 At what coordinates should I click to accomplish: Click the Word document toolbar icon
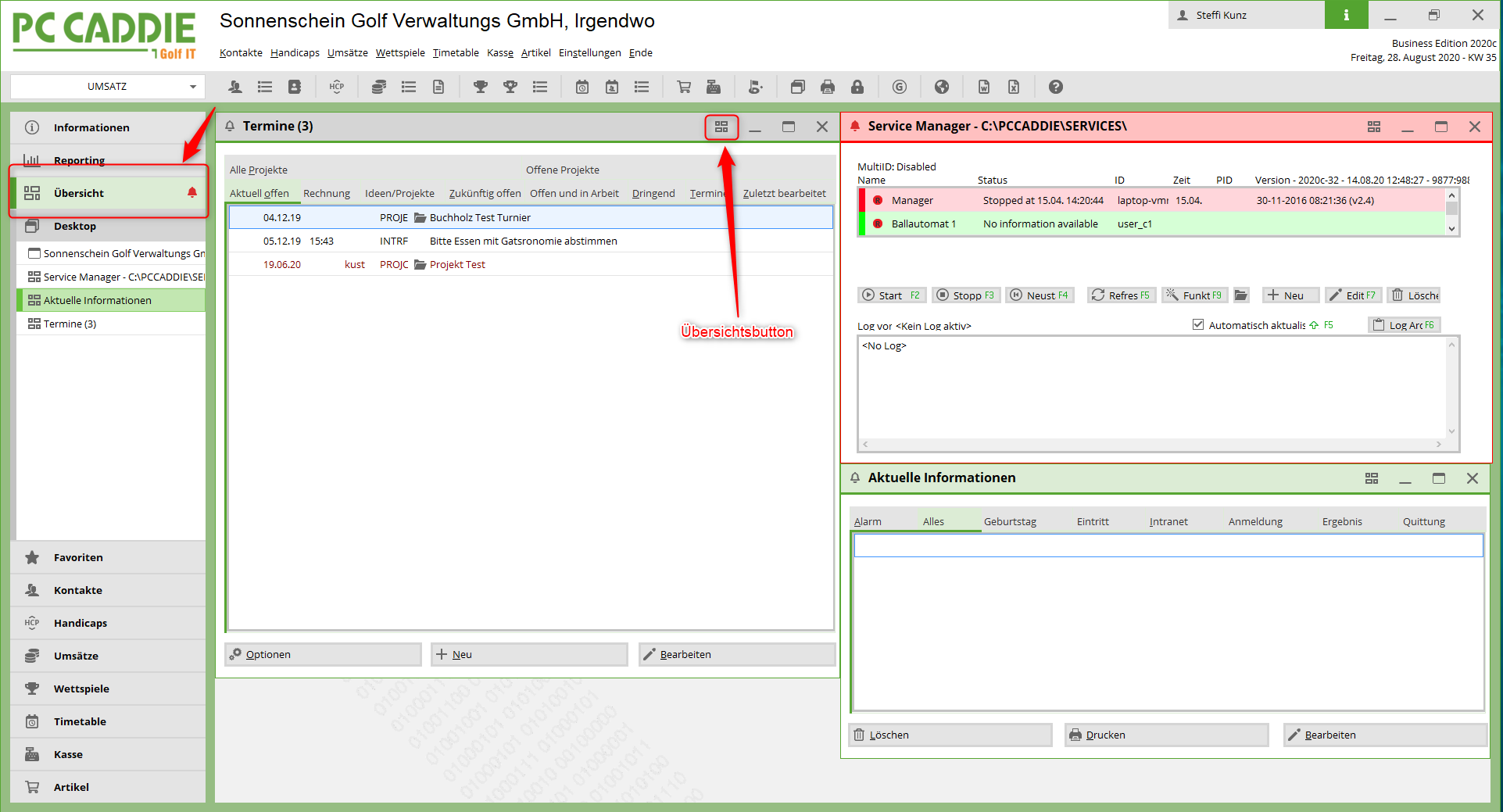point(984,87)
